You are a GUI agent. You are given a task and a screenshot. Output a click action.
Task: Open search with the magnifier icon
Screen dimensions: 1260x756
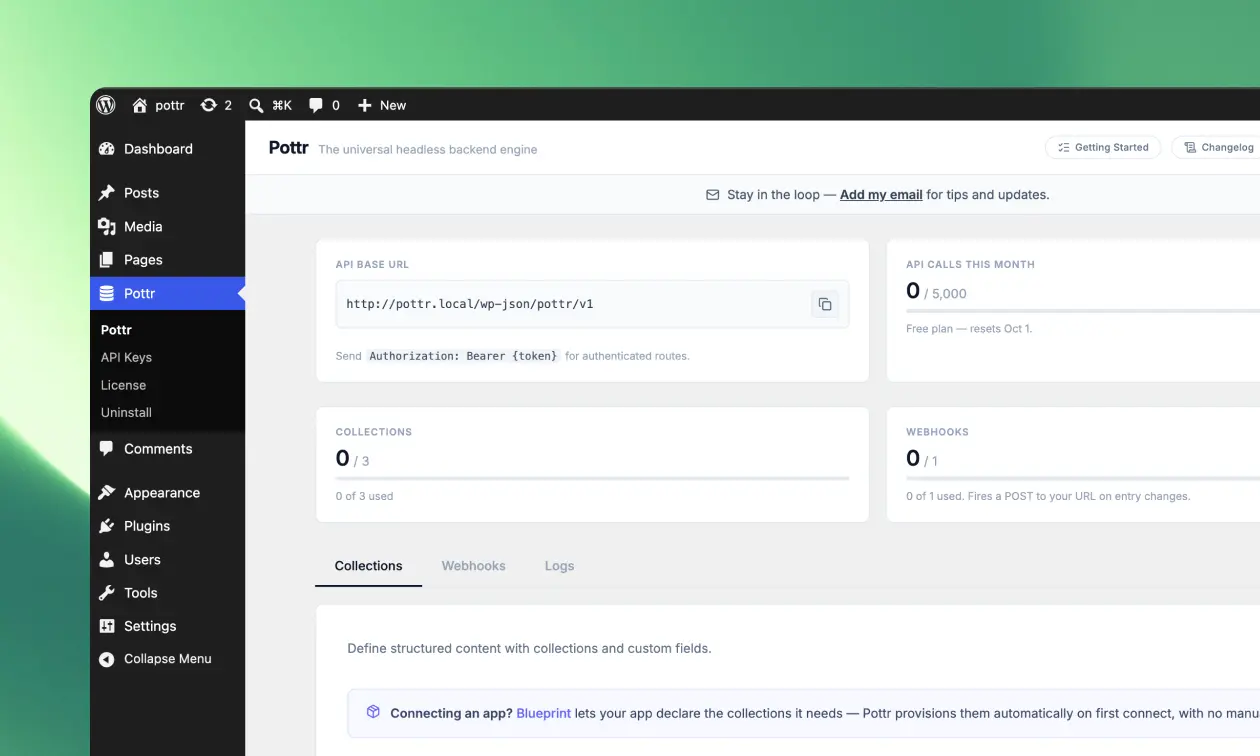tap(256, 105)
